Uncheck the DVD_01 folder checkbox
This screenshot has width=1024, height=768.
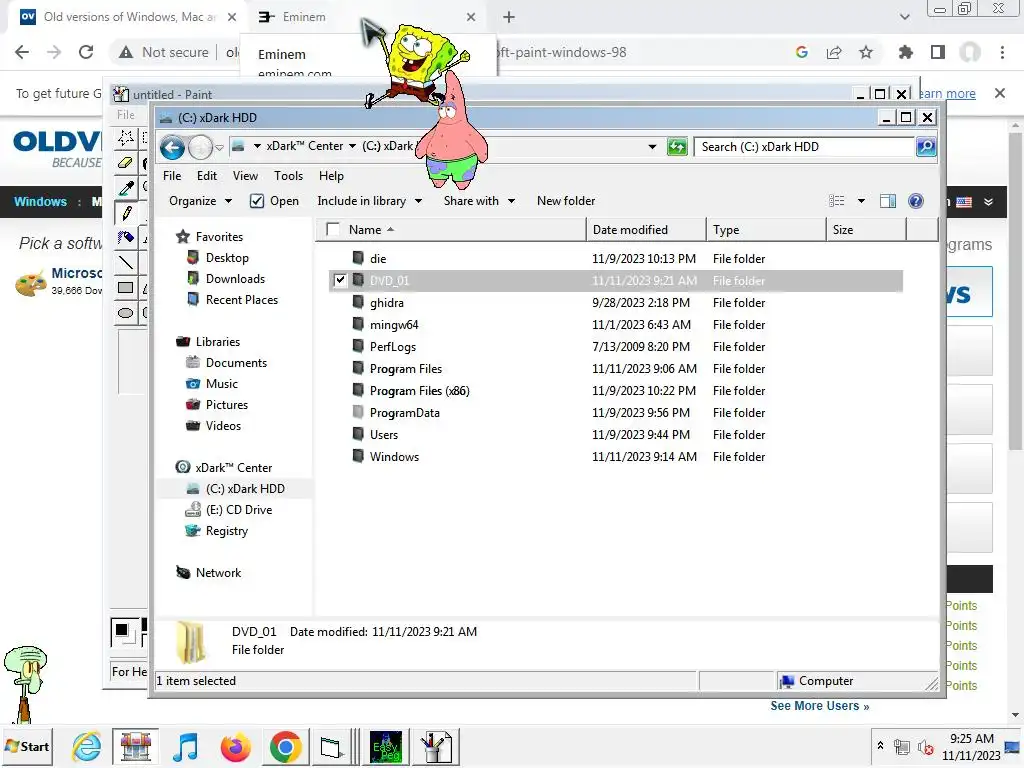point(340,280)
